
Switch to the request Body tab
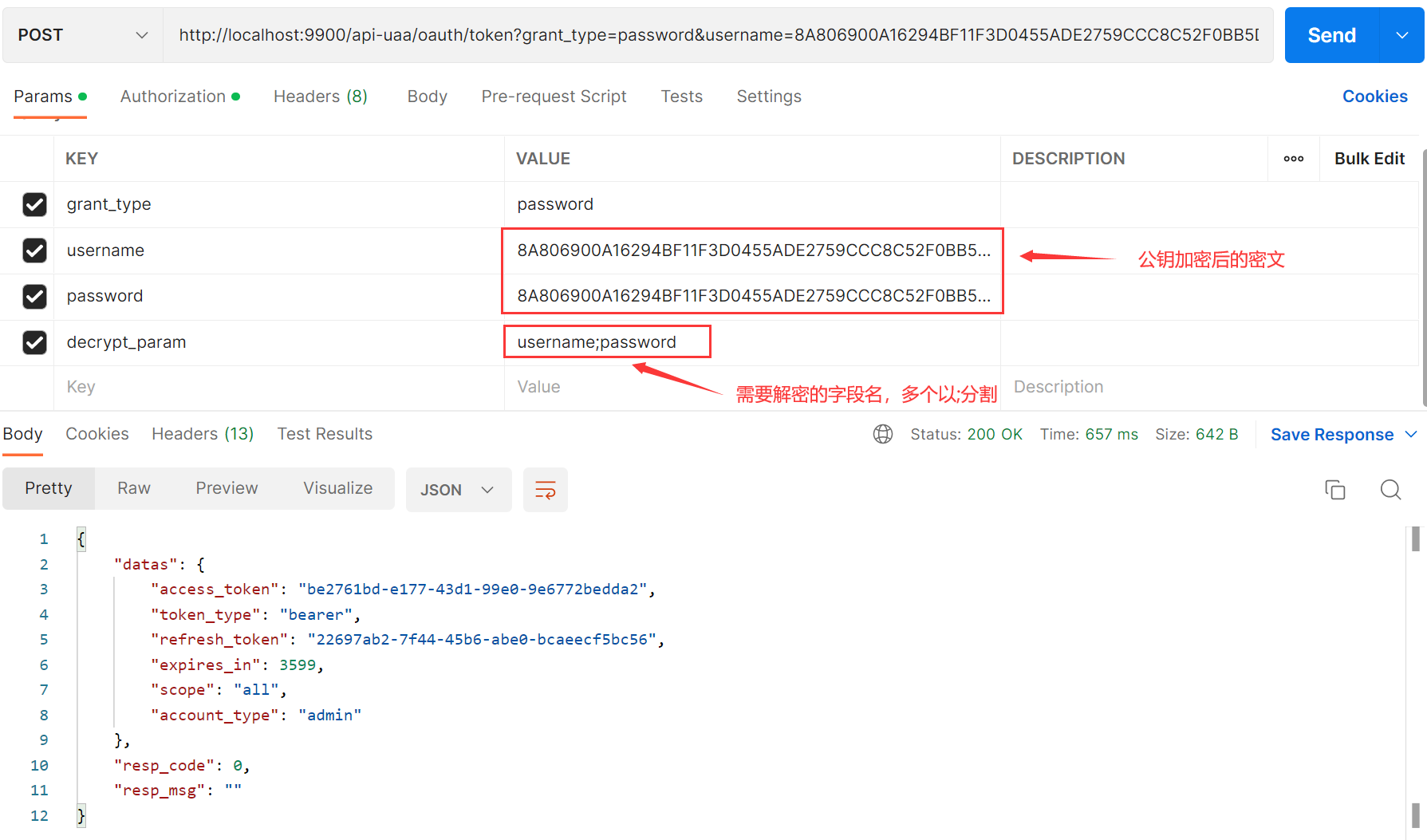point(428,97)
